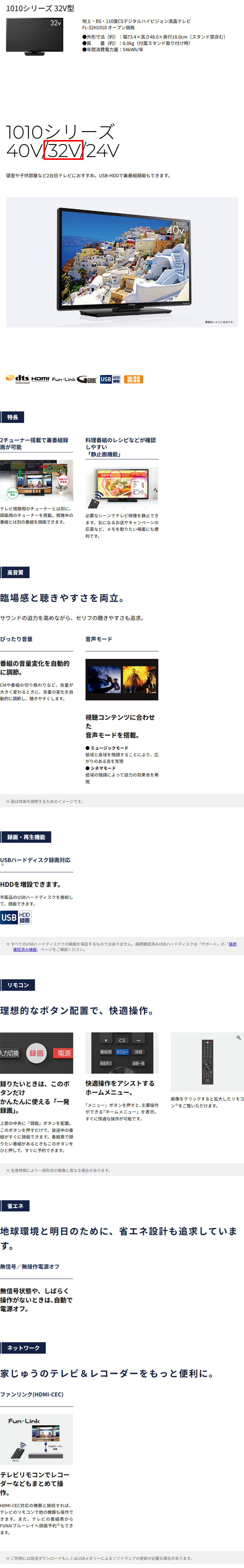Click the G-GUIDE logo icon
The width and height of the screenshot is (244, 1568).
click(x=87, y=379)
